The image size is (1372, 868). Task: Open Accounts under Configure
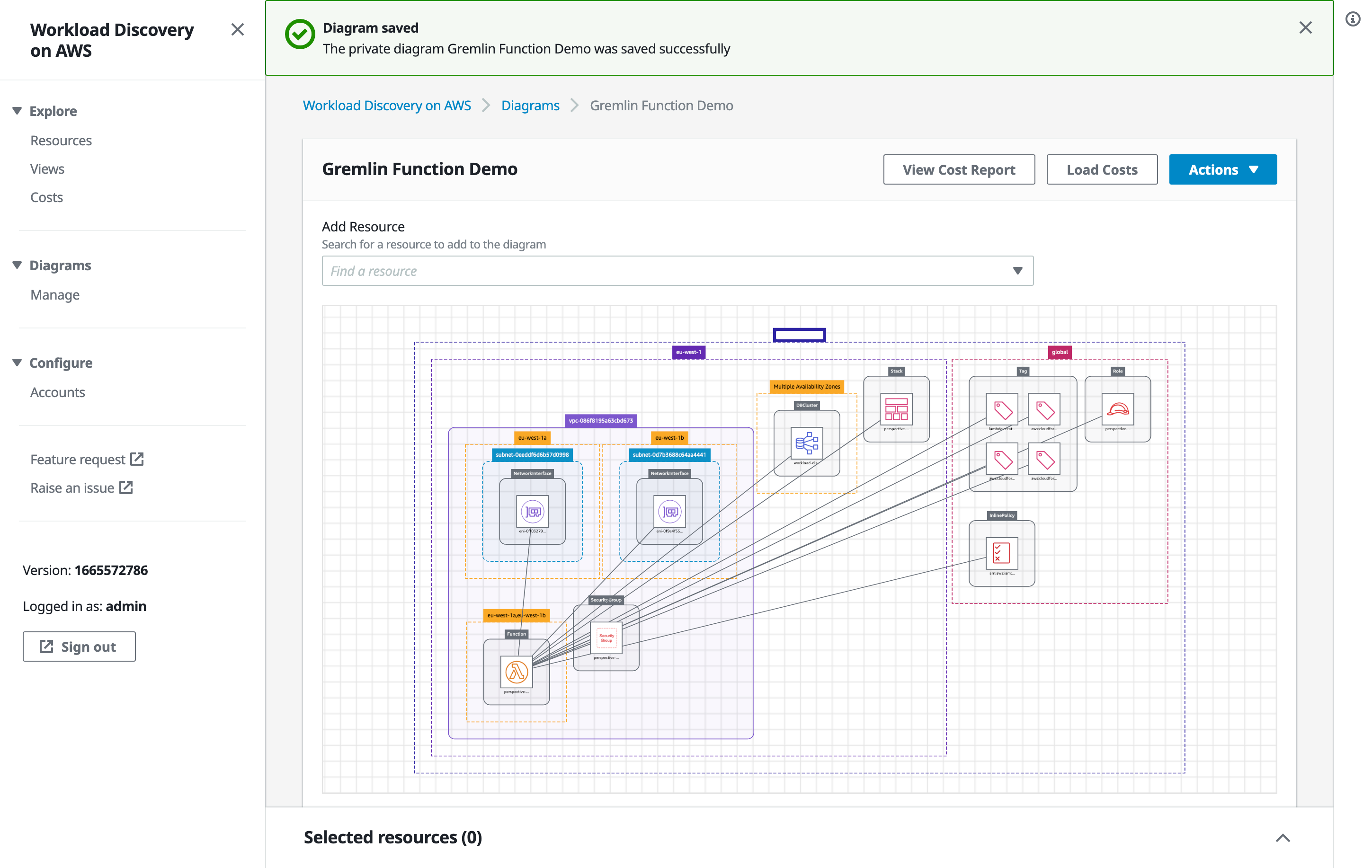[x=58, y=392]
